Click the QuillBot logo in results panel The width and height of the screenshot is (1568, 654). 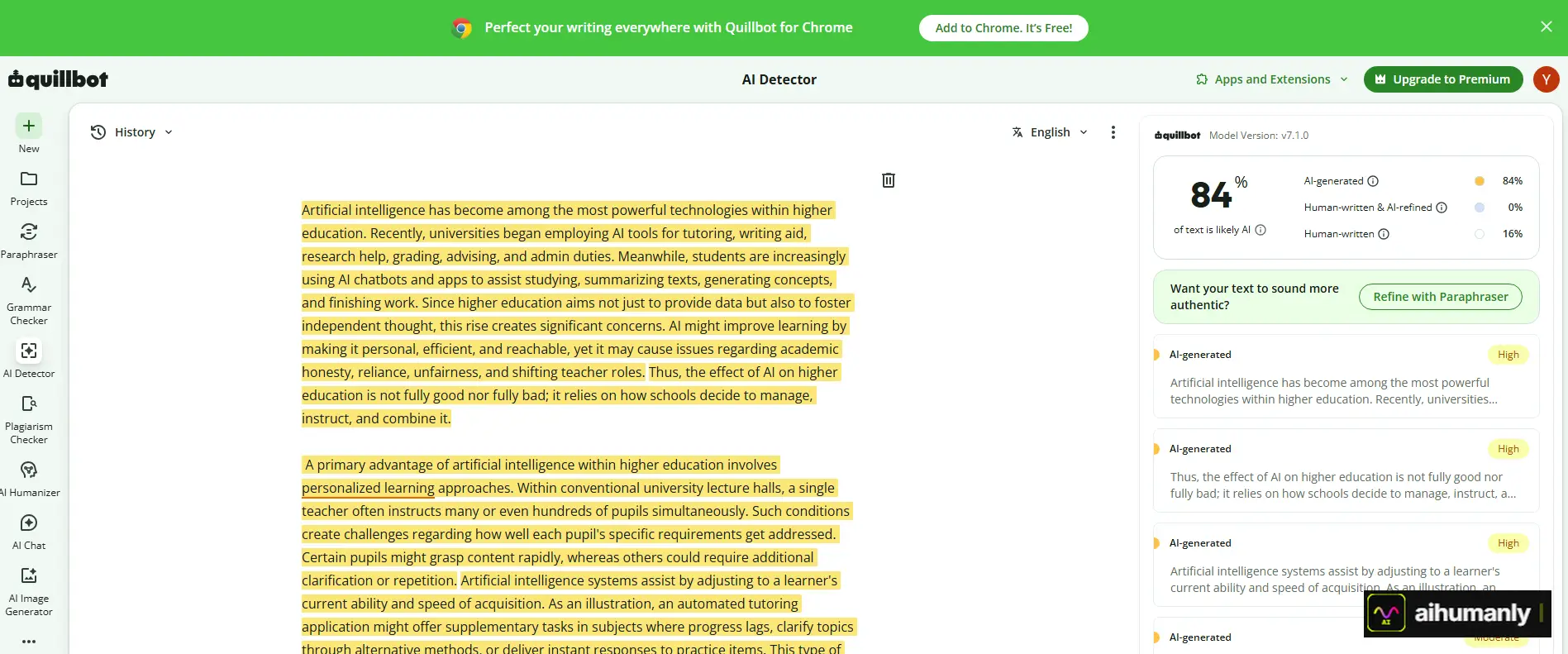click(x=1177, y=136)
